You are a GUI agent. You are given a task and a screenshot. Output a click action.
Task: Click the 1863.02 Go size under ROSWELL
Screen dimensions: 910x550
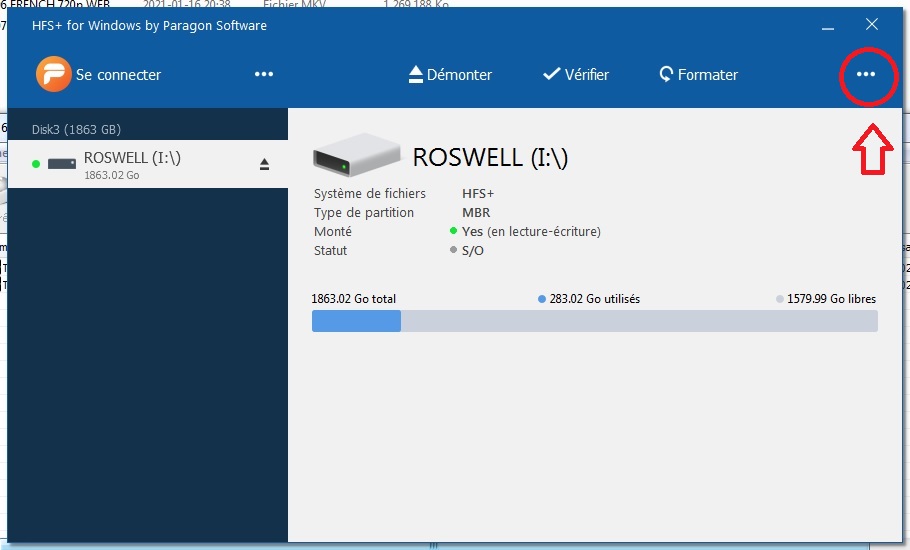click(x=111, y=175)
